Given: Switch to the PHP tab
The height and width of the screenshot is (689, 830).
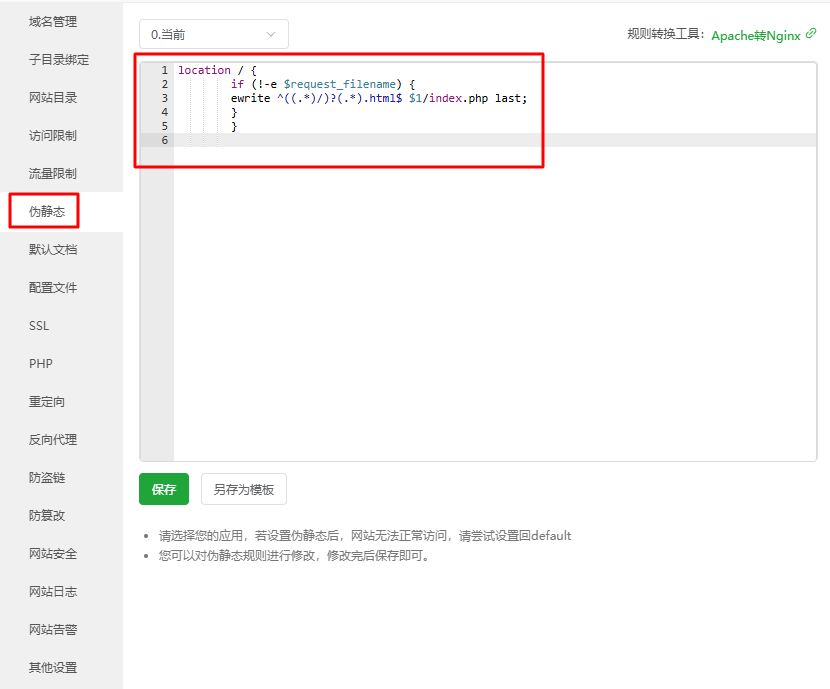Looking at the screenshot, I should click(x=41, y=363).
